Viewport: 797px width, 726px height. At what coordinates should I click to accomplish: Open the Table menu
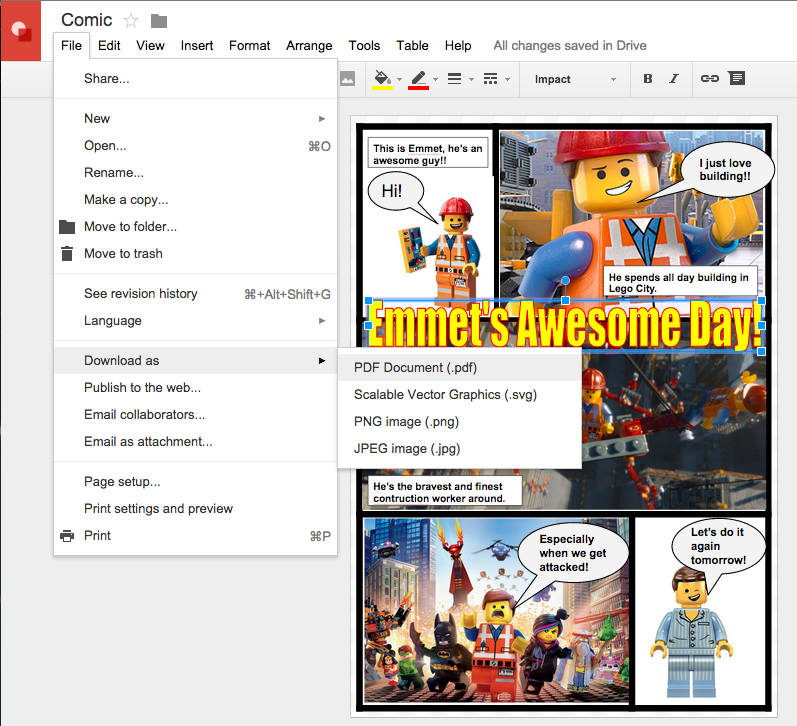(x=412, y=46)
